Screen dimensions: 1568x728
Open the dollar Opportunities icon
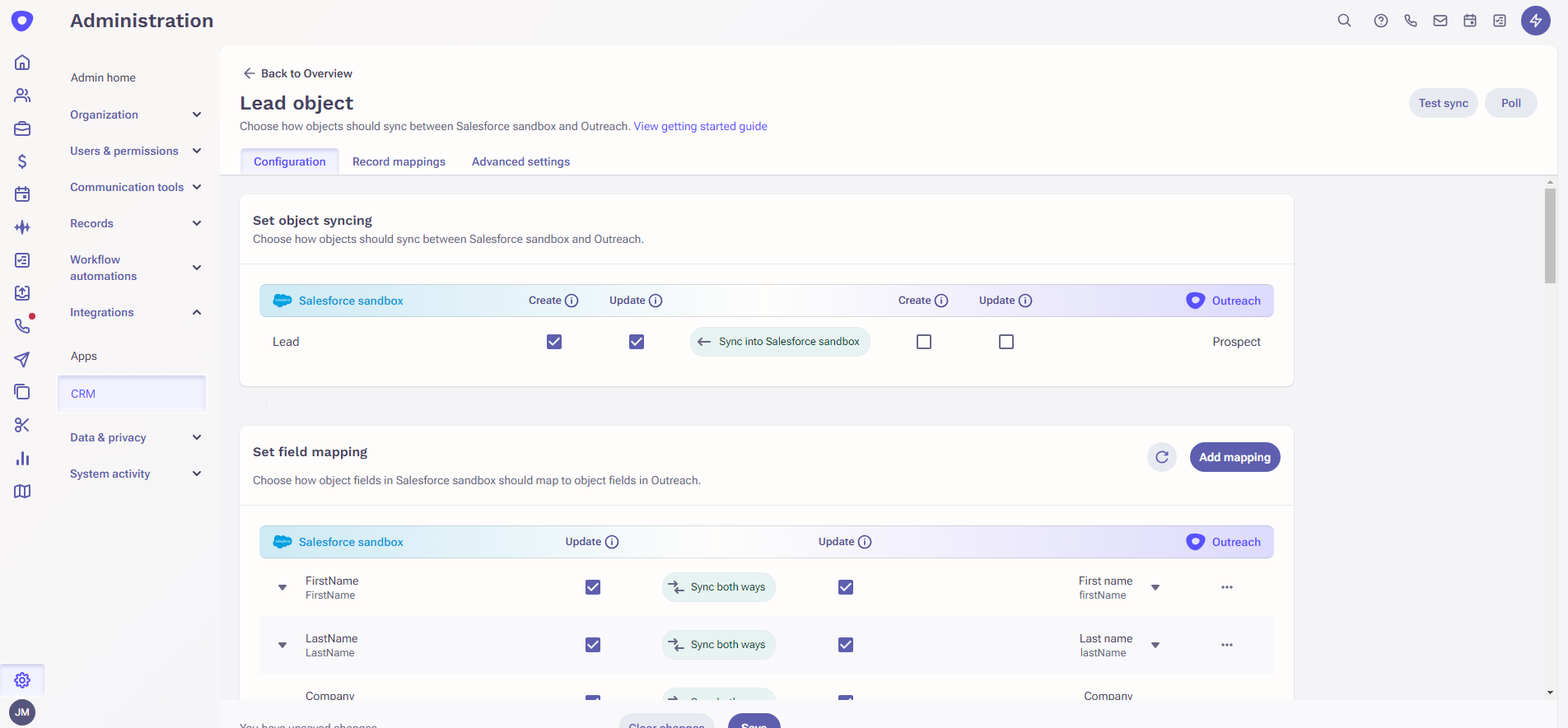22,161
